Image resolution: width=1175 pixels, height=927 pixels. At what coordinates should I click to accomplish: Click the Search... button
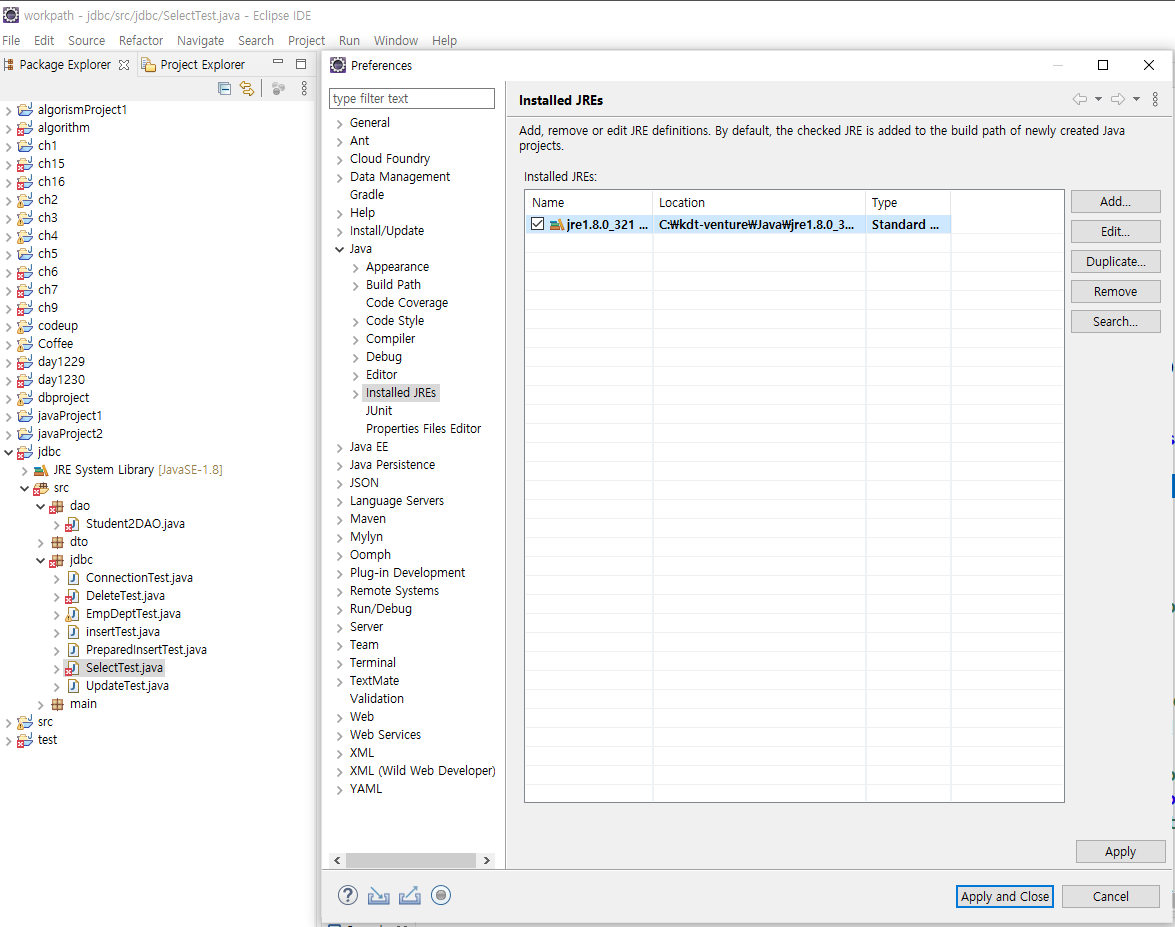pyautogui.click(x=1115, y=321)
